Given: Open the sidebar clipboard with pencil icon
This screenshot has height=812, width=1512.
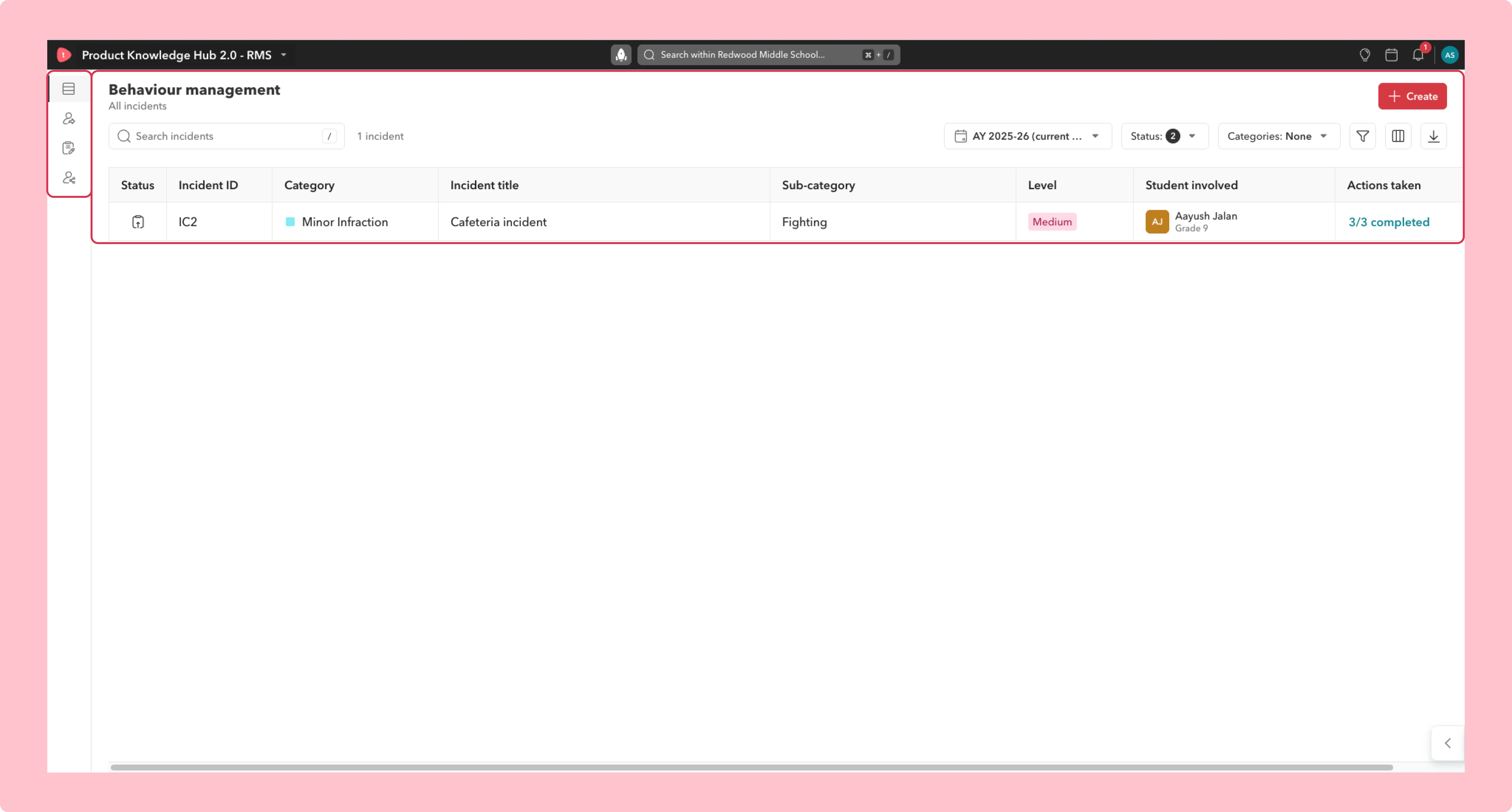Looking at the screenshot, I should tap(69, 148).
